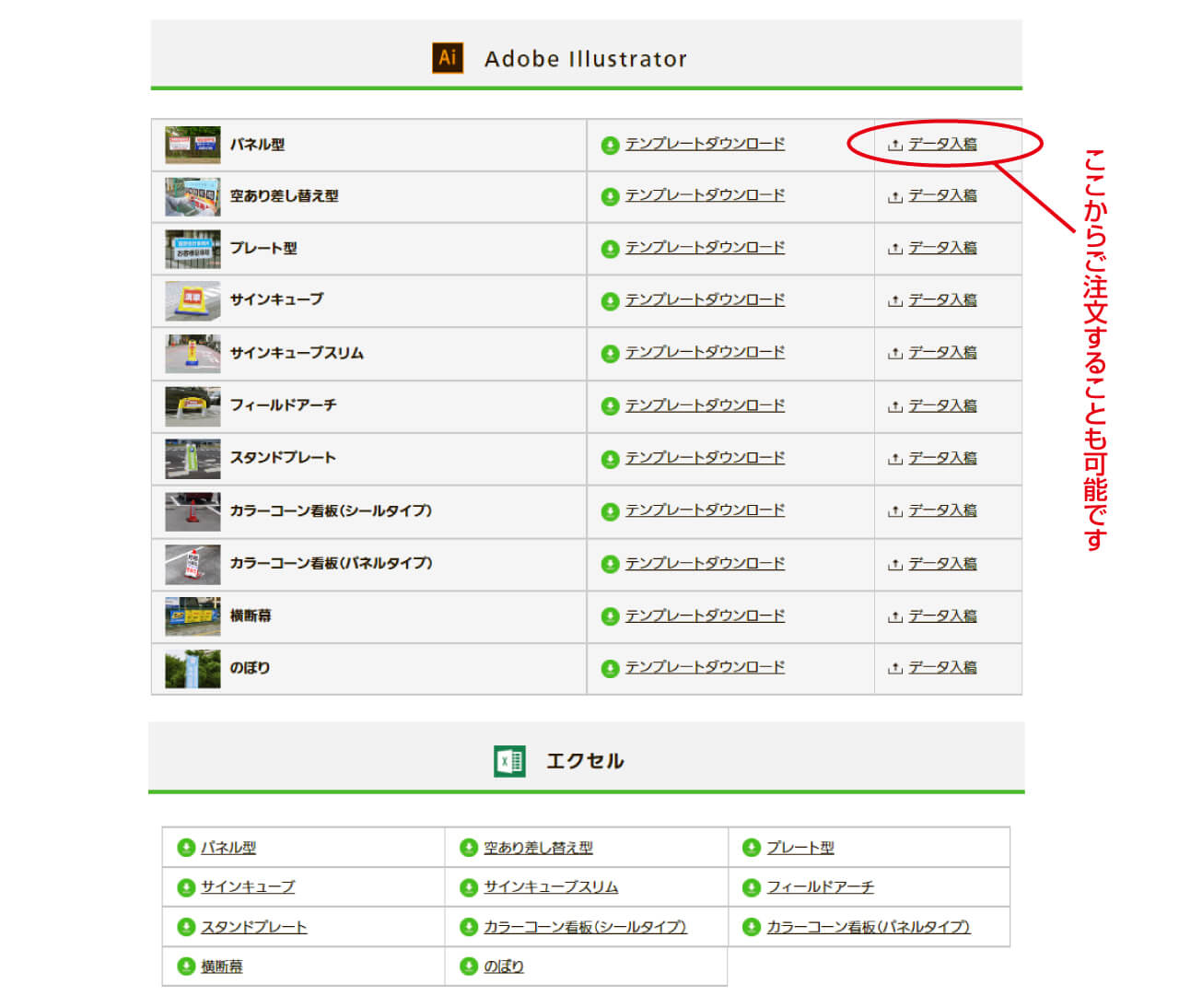Download Excel template パネル型
The height and width of the screenshot is (1008, 1179).
tap(228, 848)
